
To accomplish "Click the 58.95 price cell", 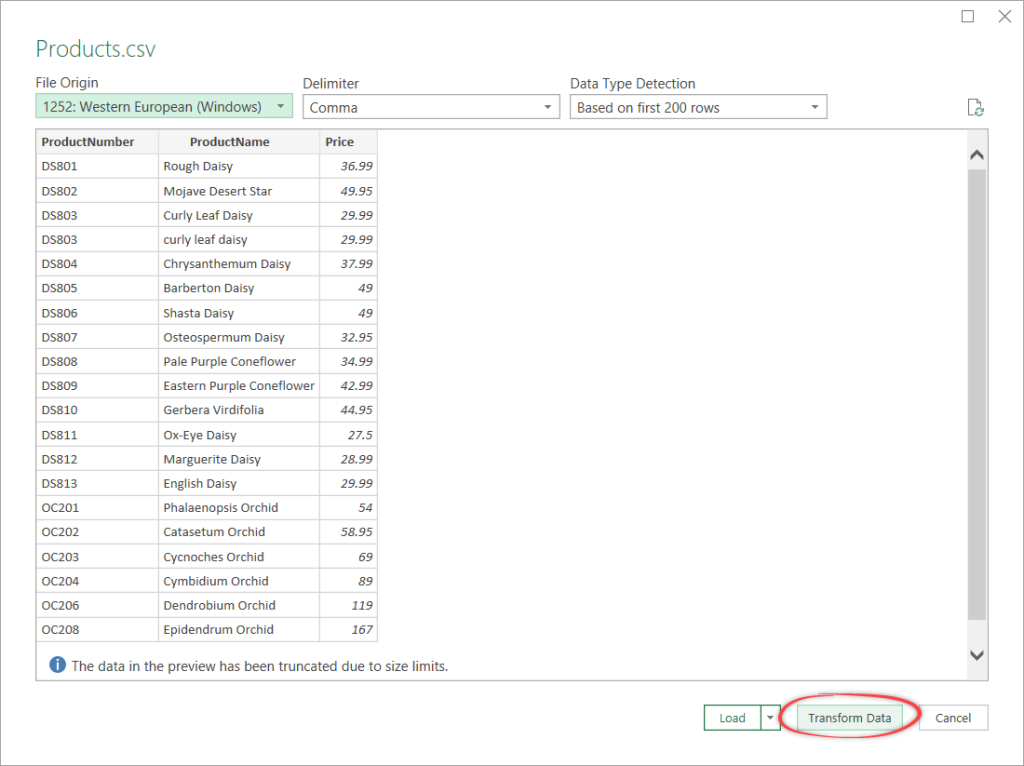I will click(x=348, y=532).
